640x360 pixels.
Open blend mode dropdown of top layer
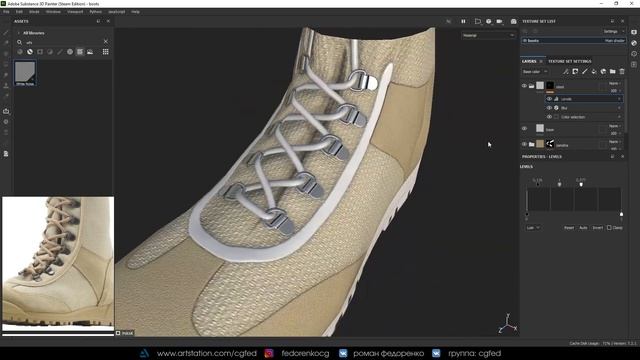[614, 83]
